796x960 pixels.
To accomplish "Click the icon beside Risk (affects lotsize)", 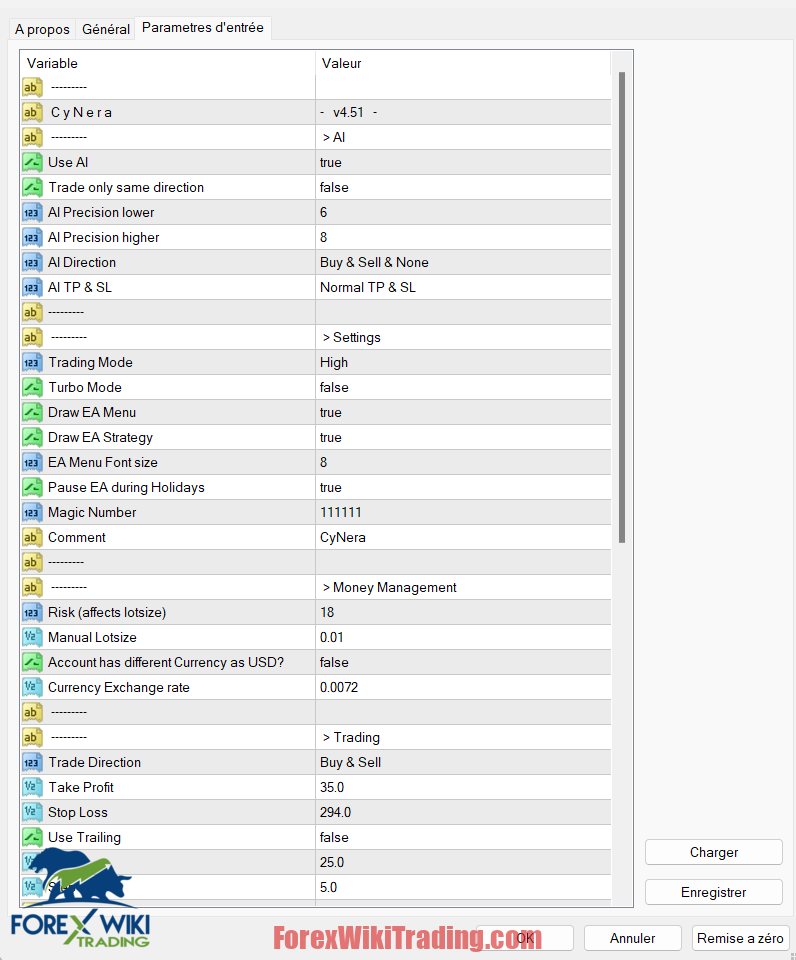I will click(x=32, y=612).
